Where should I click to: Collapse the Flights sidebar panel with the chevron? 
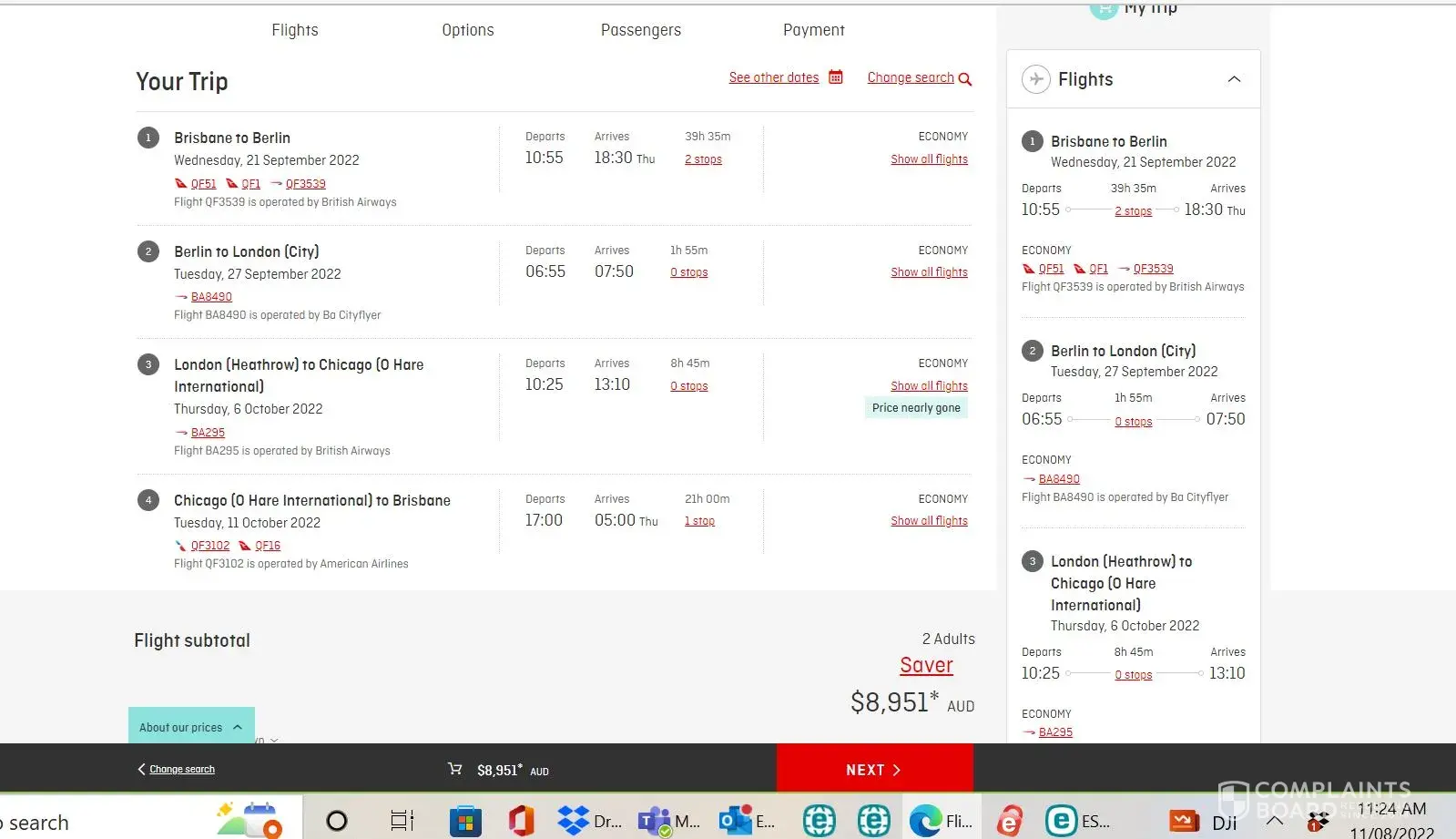point(1234,79)
